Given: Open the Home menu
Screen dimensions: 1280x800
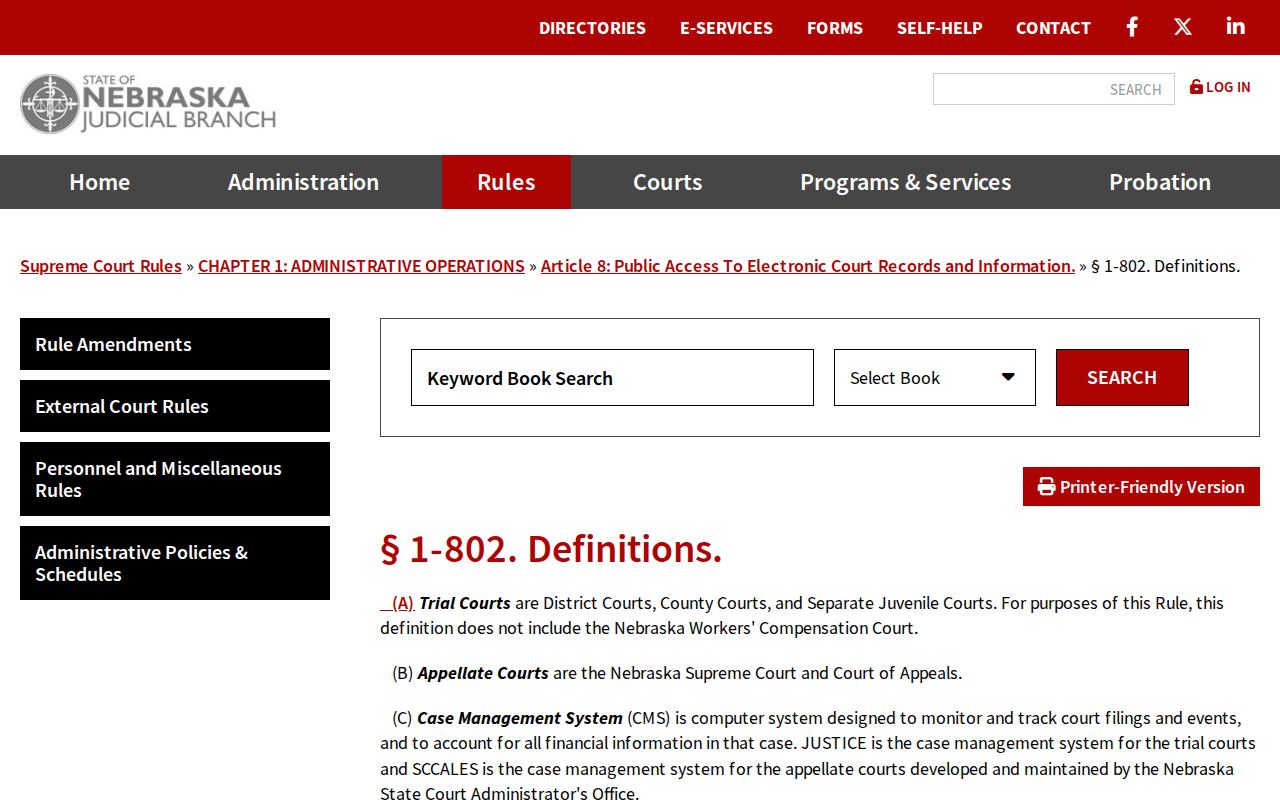Looking at the screenshot, I should [x=100, y=182].
